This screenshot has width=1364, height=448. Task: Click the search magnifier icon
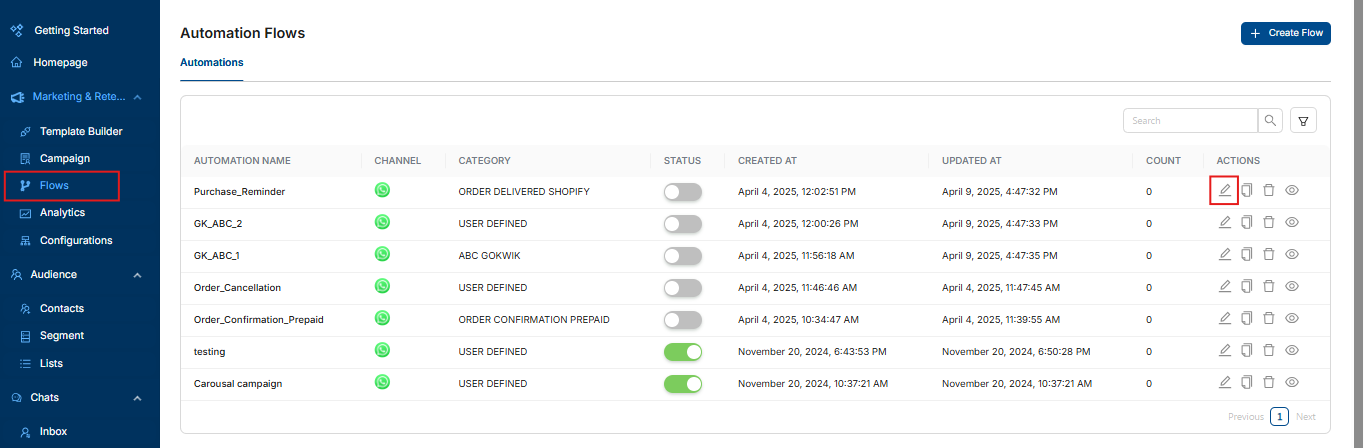[1270, 121]
